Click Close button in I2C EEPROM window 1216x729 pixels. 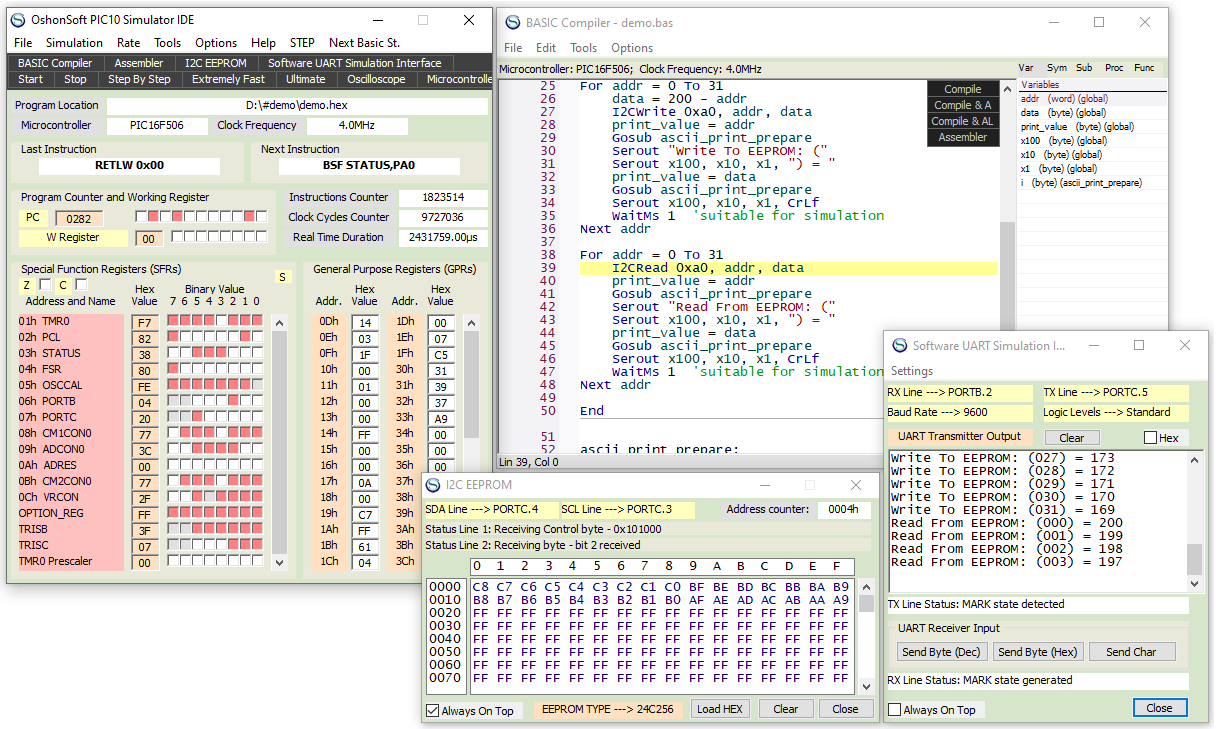846,709
